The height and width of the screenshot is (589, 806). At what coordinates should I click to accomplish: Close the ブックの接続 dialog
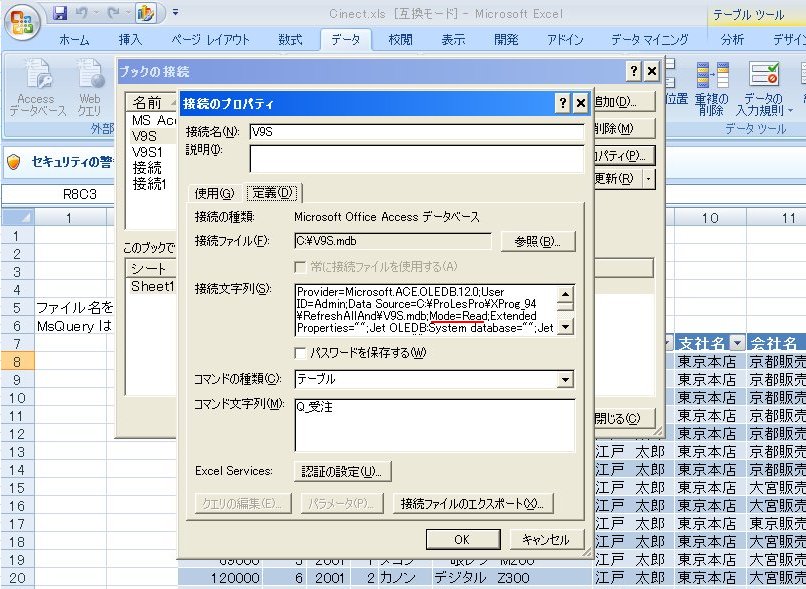pos(652,71)
